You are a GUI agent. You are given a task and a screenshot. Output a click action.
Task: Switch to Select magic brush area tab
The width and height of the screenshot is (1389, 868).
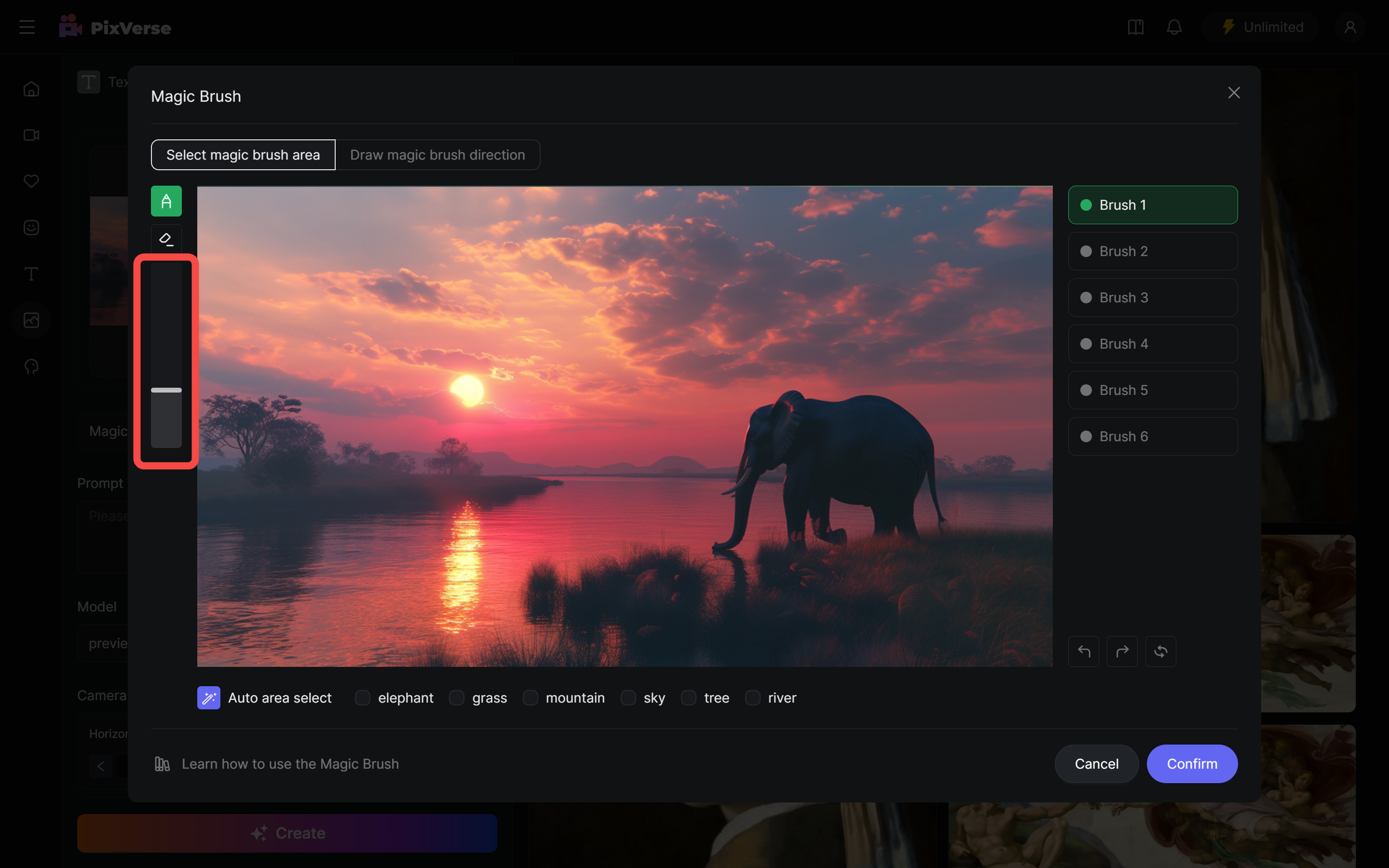click(x=243, y=154)
